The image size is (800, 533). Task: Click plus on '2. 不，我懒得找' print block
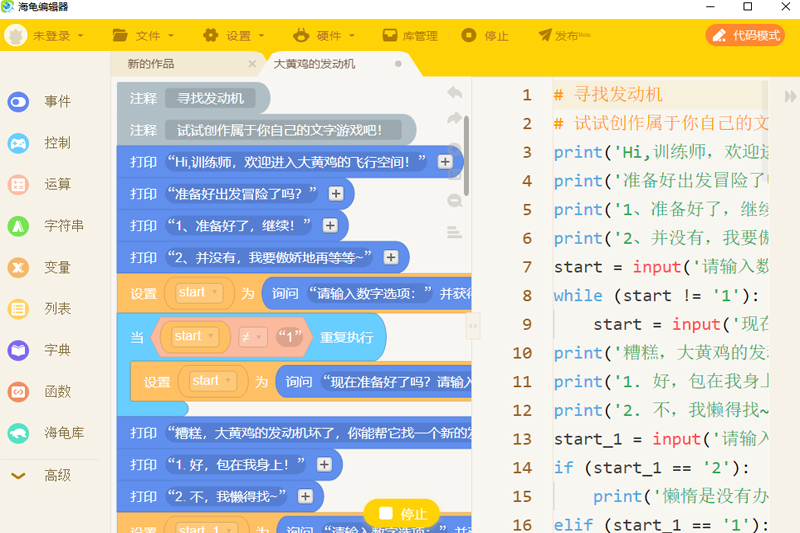click(305, 496)
